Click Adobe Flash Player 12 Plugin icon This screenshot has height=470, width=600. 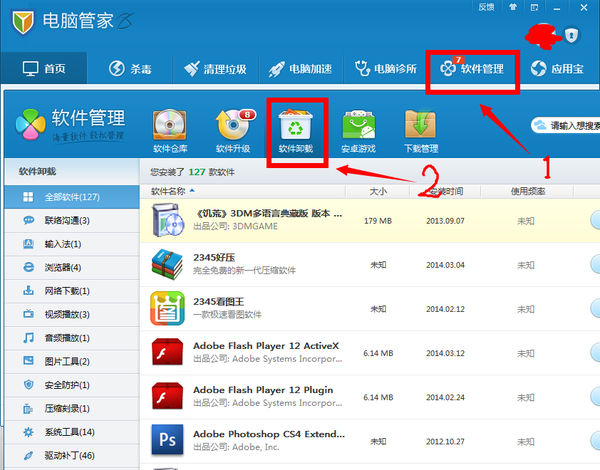pyautogui.click(x=167, y=397)
